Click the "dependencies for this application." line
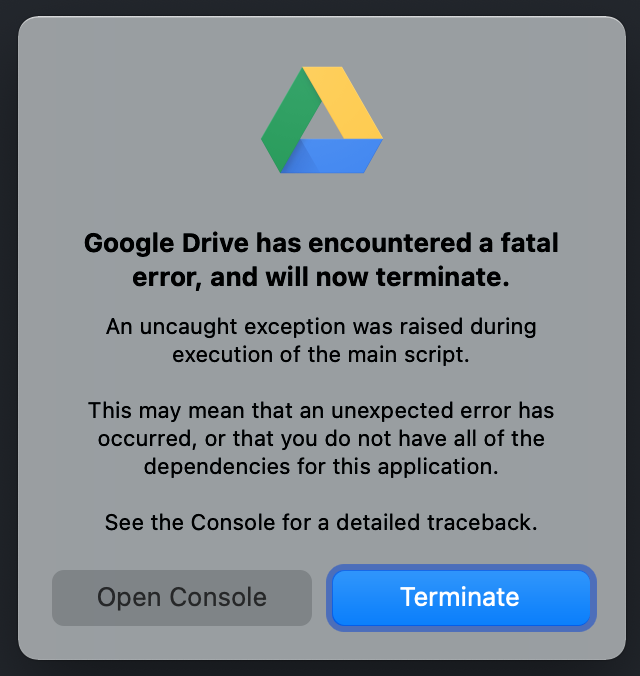 (321, 466)
